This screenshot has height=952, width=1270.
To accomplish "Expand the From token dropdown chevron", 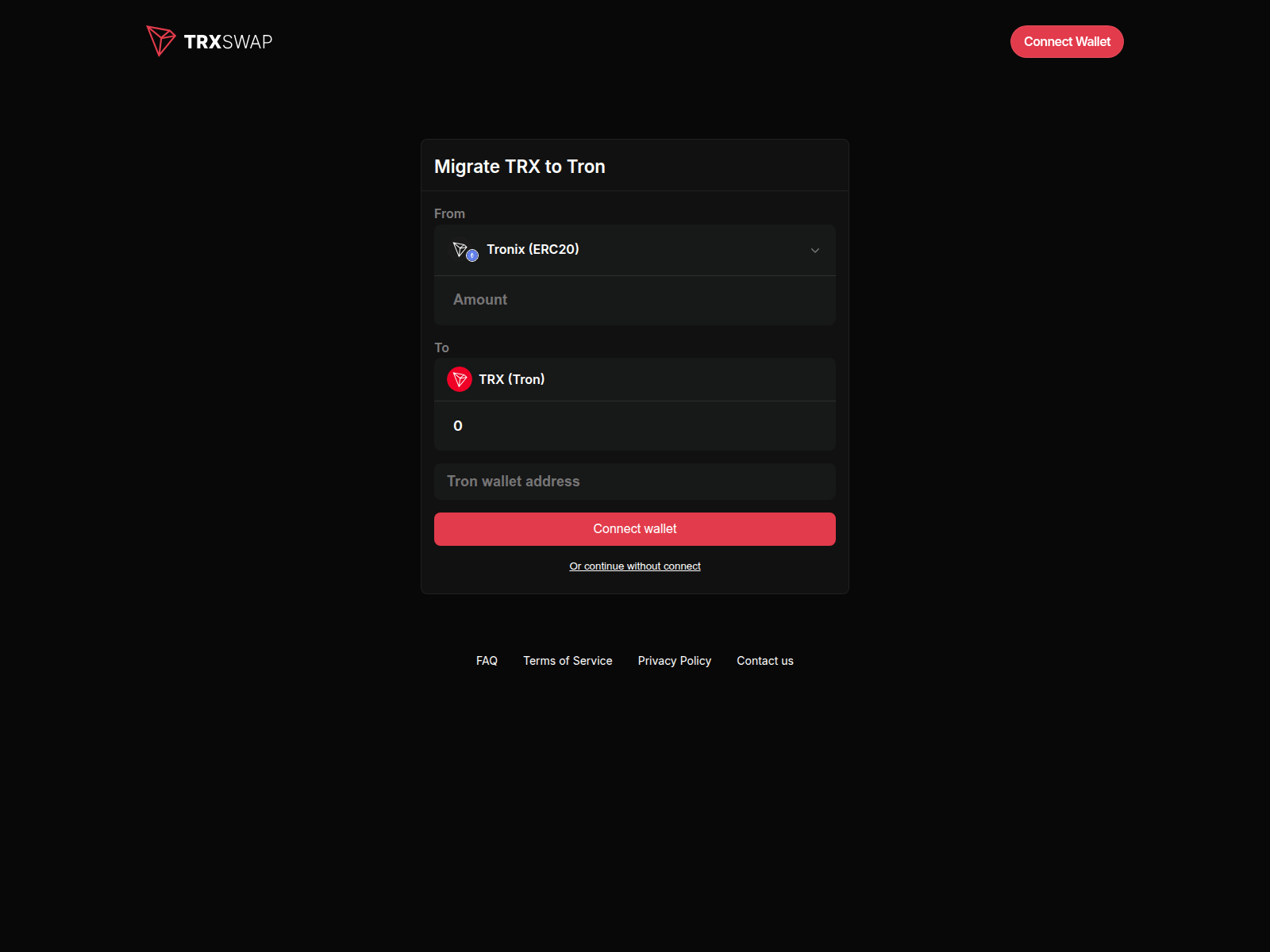I will 814,251.
